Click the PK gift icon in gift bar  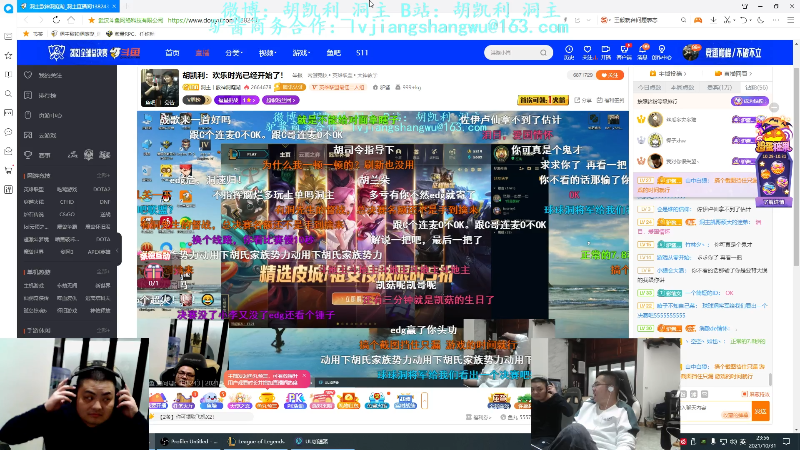click(294, 401)
